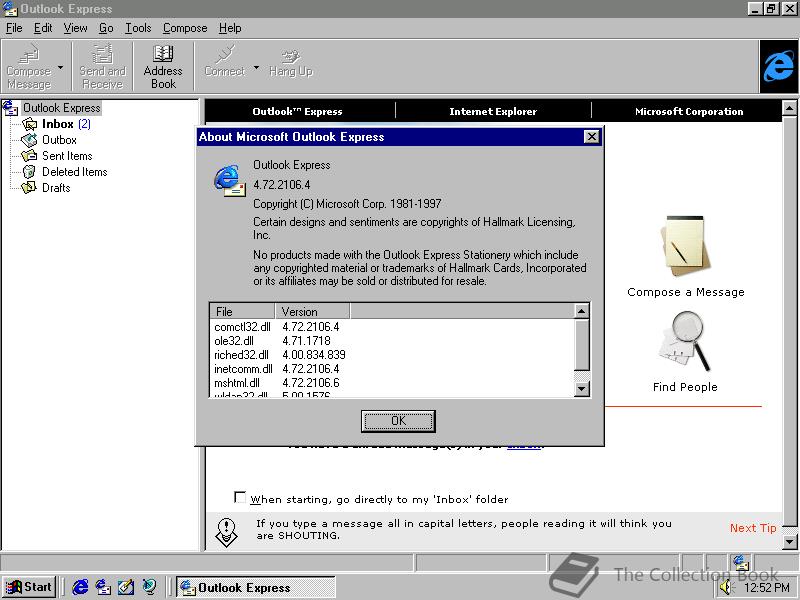800x600 pixels.
Task: Click the File column header
Action: point(242,311)
